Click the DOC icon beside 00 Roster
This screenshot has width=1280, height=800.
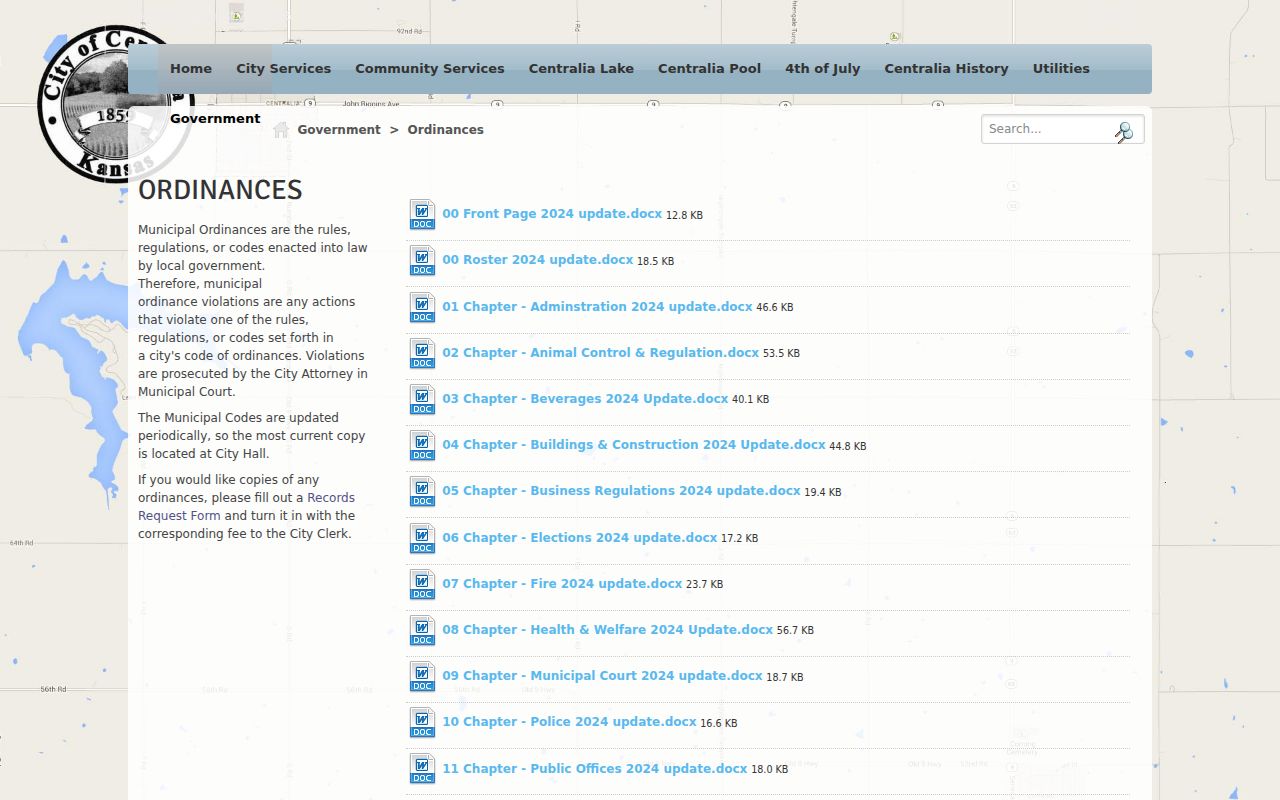[x=422, y=261]
